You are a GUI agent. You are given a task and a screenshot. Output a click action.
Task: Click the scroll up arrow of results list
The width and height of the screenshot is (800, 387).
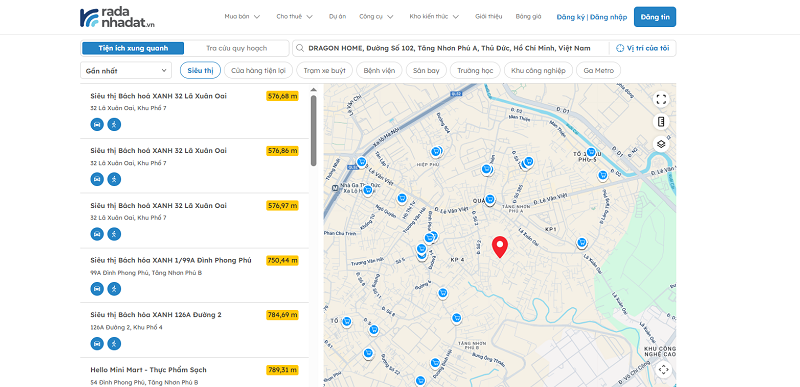pyautogui.click(x=313, y=90)
